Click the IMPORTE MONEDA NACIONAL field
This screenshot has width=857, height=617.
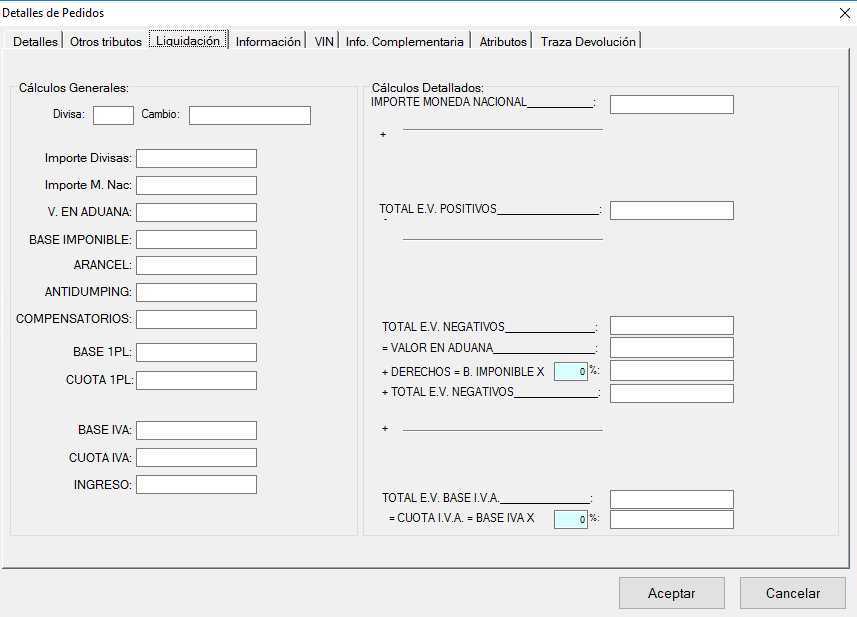pyautogui.click(x=671, y=105)
